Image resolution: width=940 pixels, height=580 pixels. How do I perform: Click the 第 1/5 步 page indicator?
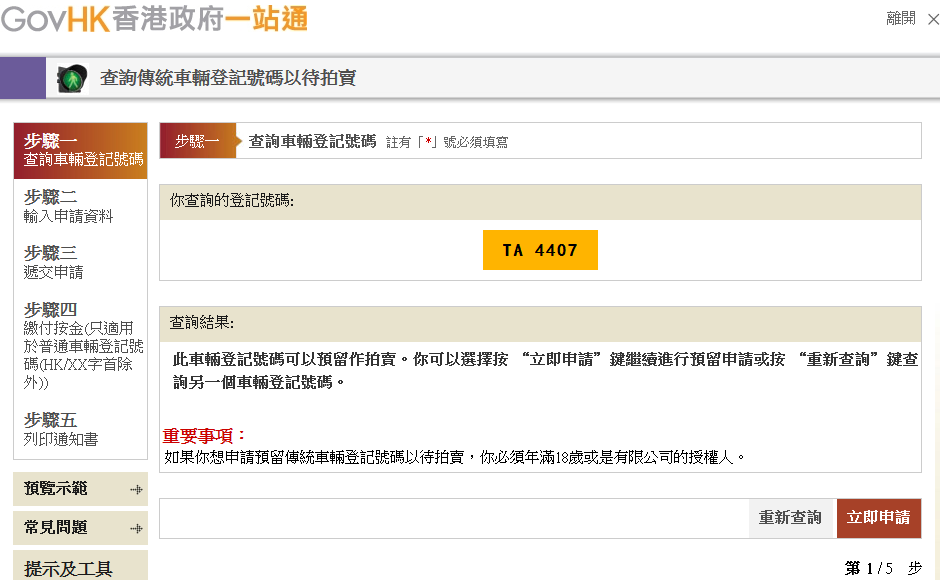[x=882, y=568]
